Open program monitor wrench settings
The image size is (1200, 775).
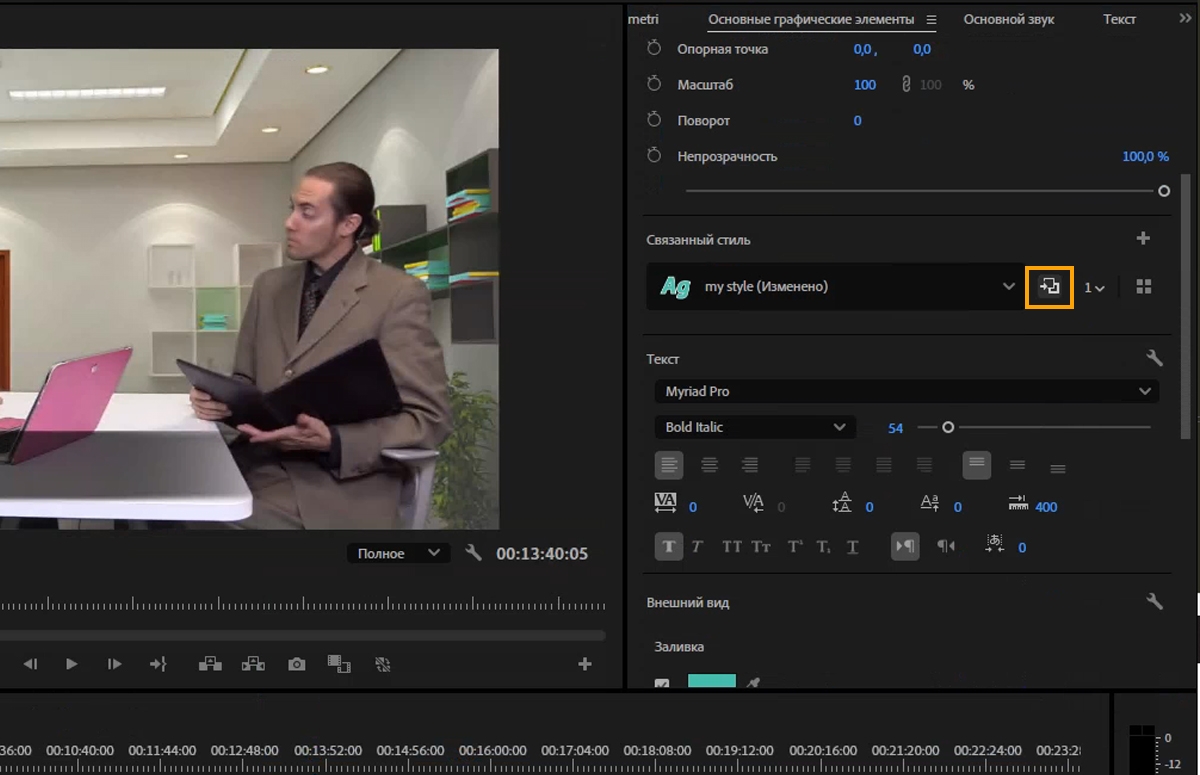[x=474, y=553]
